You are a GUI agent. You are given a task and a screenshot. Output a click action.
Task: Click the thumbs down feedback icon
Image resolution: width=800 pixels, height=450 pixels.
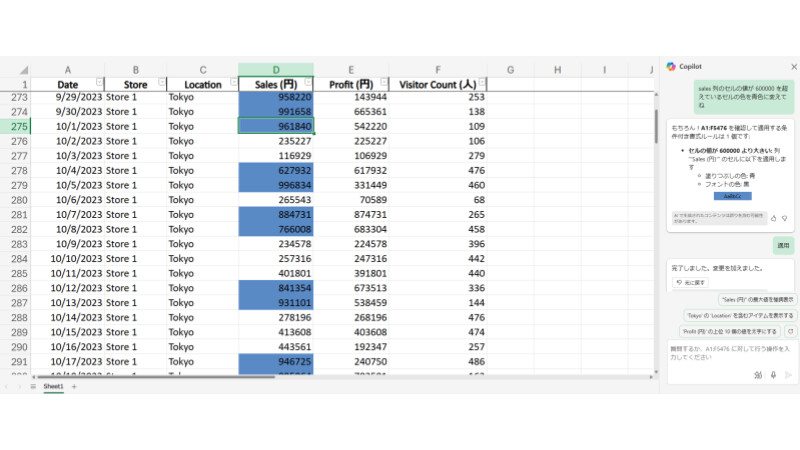pos(786,217)
